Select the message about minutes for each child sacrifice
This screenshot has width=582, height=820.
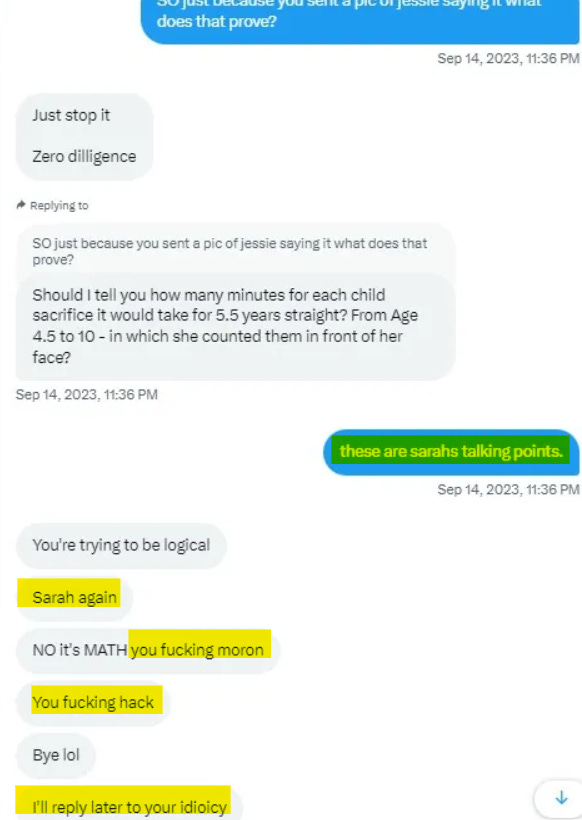click(x=235, y=326)
